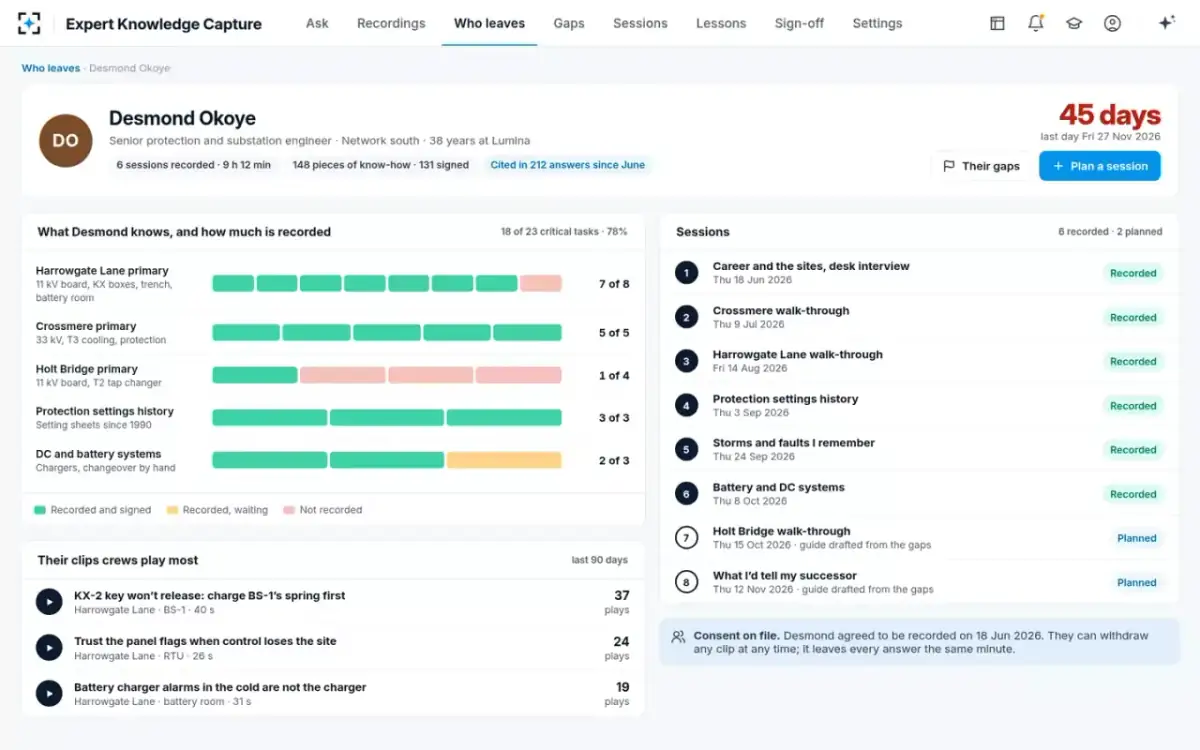Open the Sign-off tab

click(799, 23)
